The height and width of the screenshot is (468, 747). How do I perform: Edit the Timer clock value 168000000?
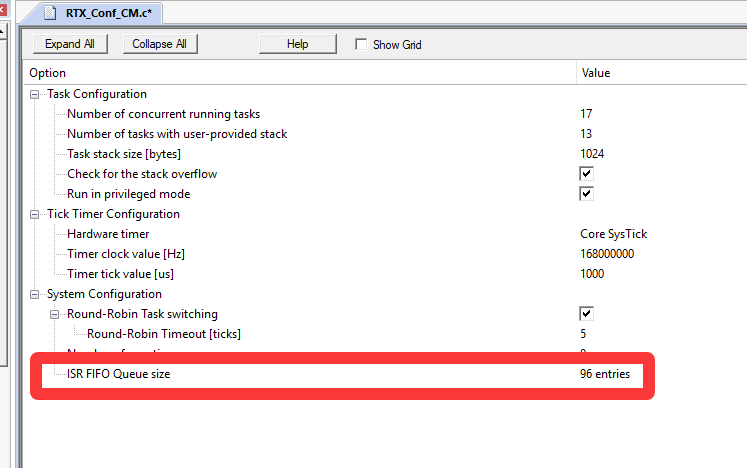(x=607, y=254)
